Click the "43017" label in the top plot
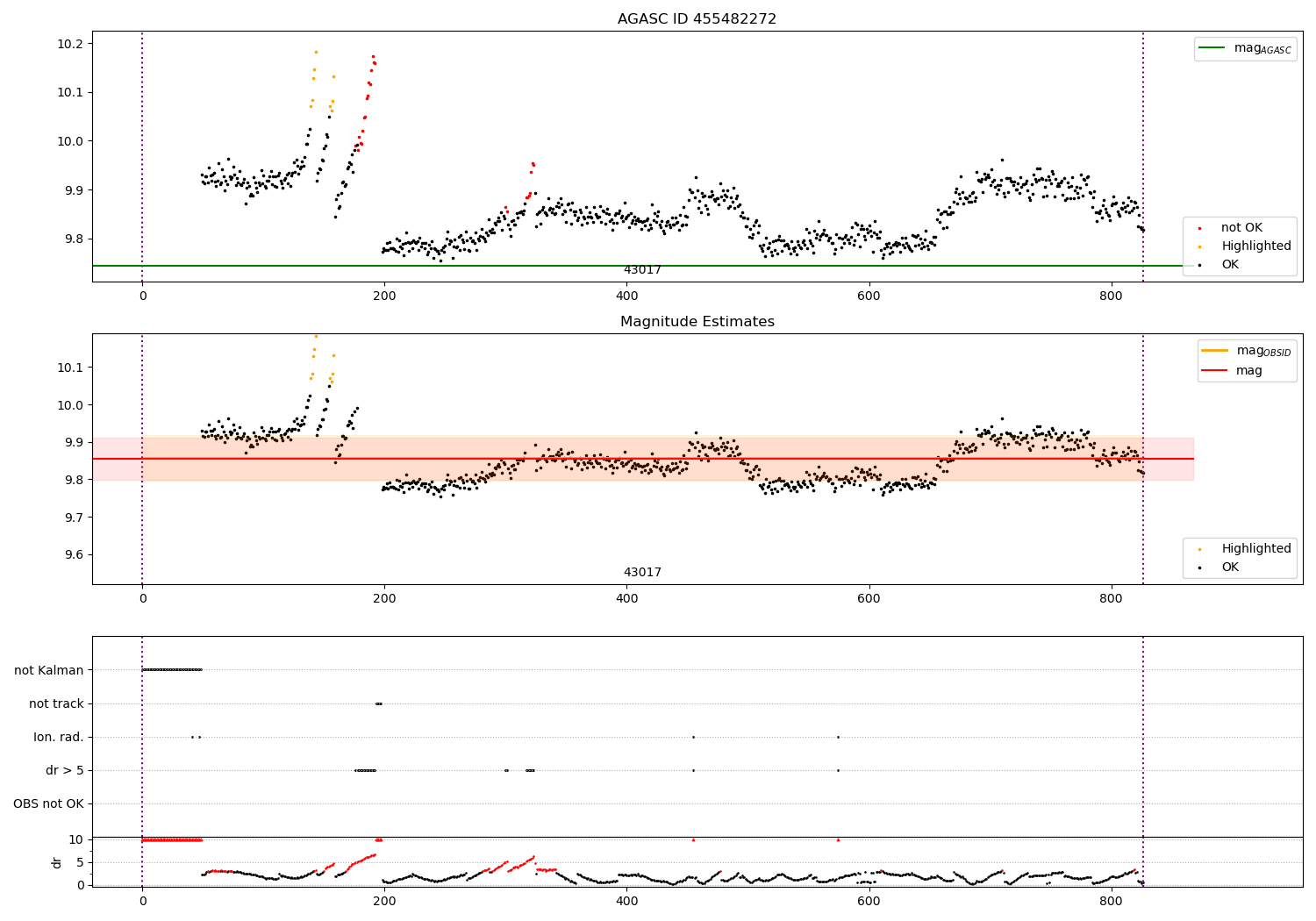 pos(642,270)
